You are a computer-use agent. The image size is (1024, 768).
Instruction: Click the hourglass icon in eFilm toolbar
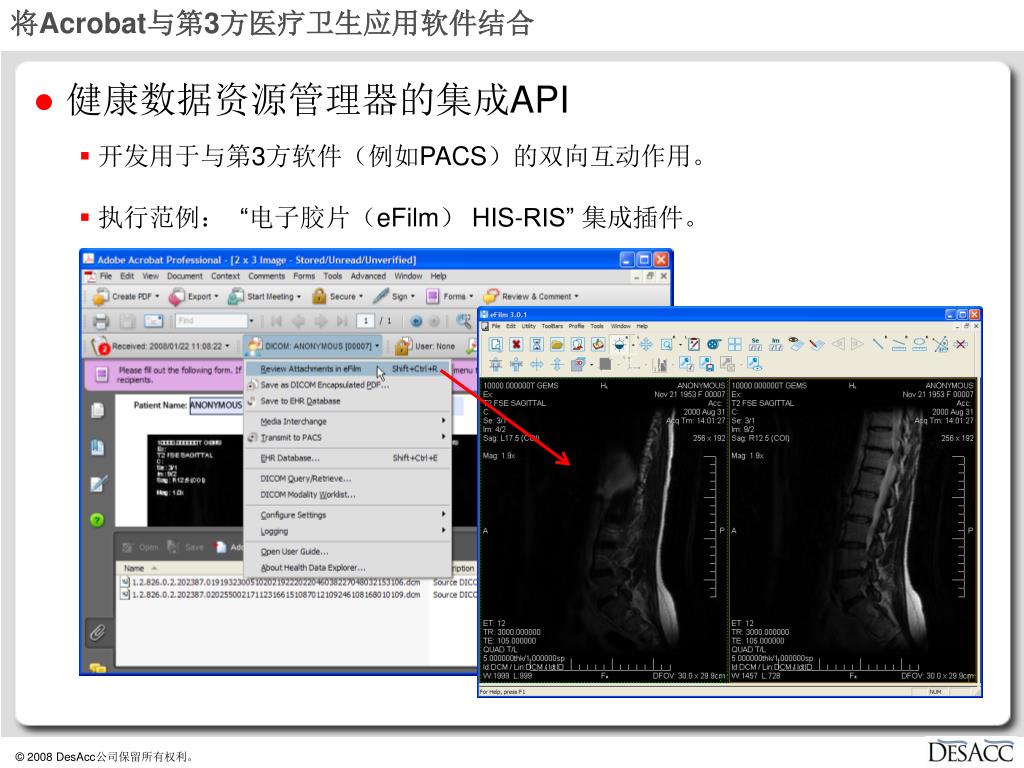coord(536,344)
